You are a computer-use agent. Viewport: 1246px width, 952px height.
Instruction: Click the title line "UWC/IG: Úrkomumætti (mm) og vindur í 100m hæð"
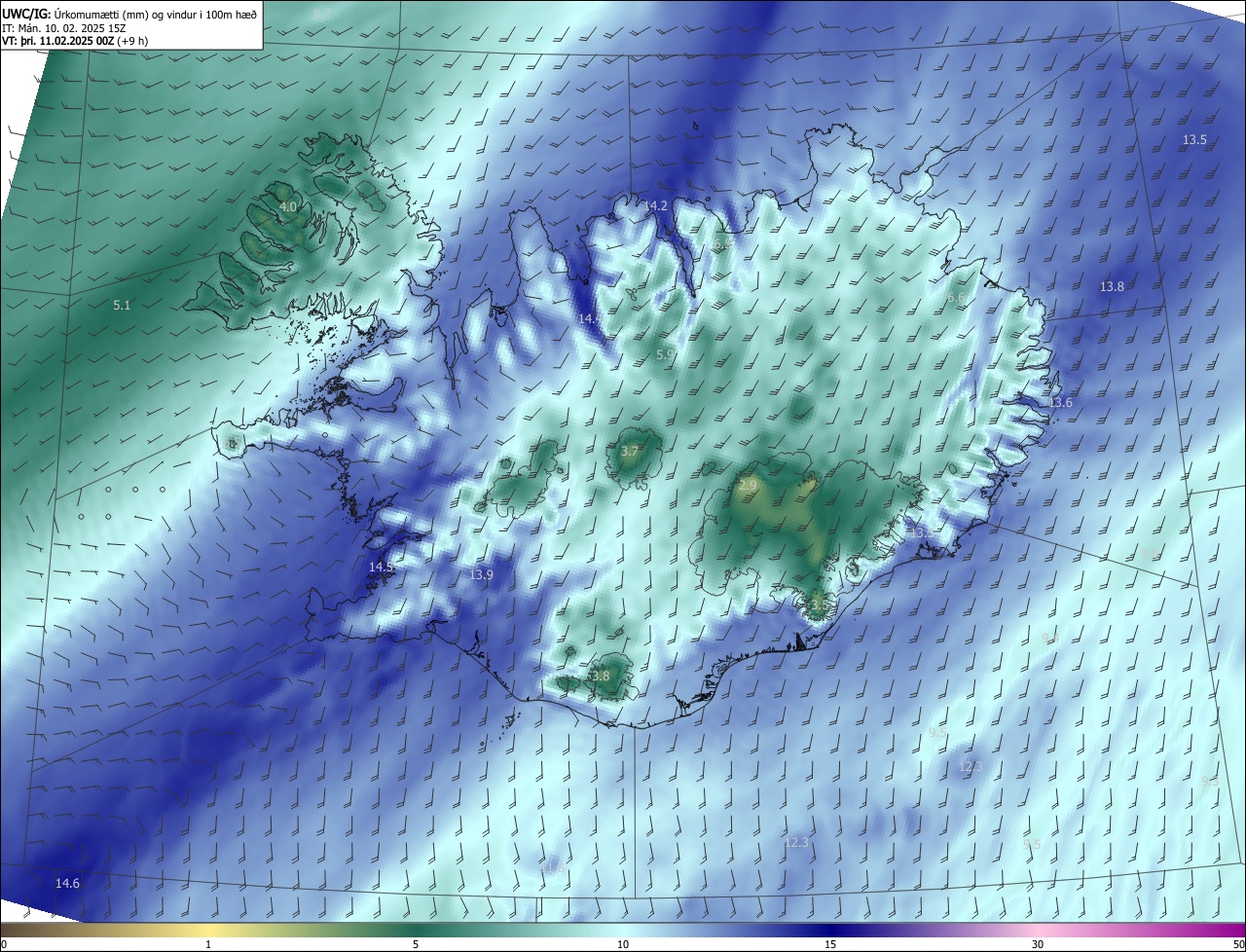pos(129,14)
